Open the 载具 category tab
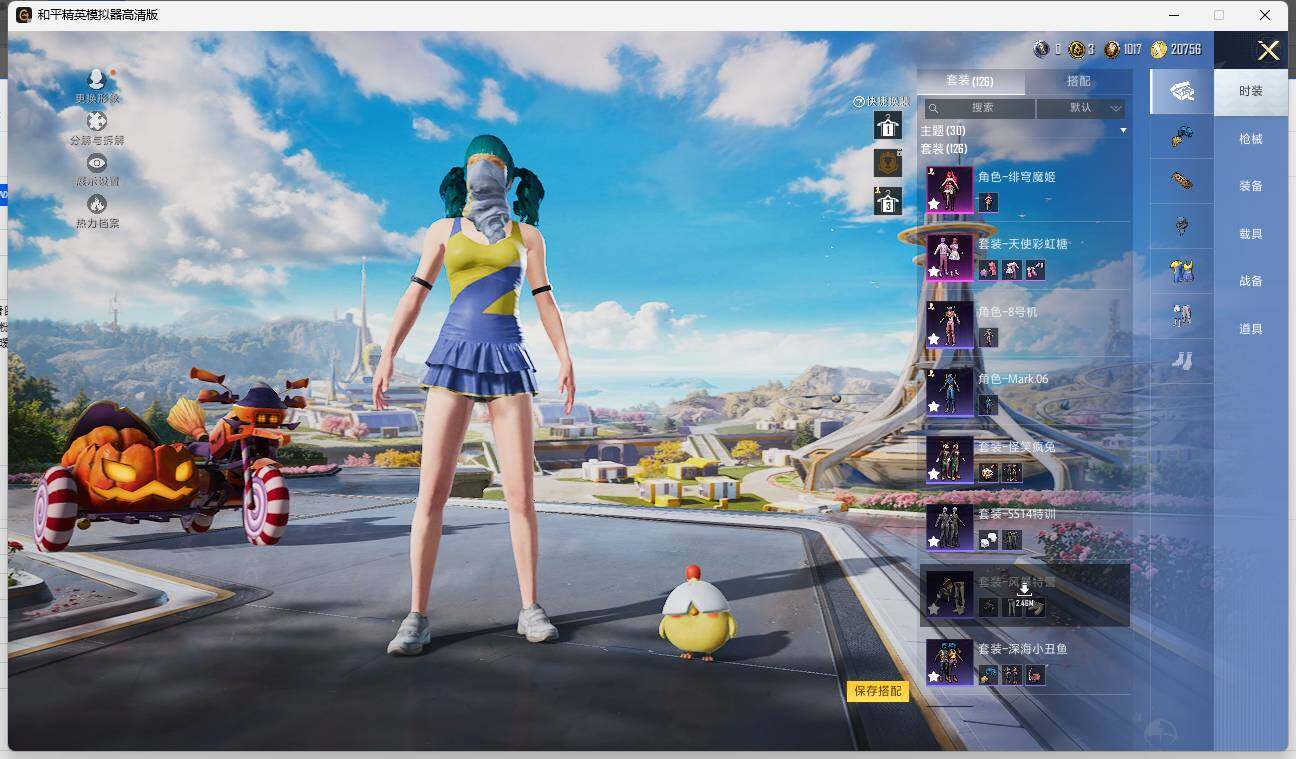The height and width of the screenshot is (759, 1296). coord(1250,234)
